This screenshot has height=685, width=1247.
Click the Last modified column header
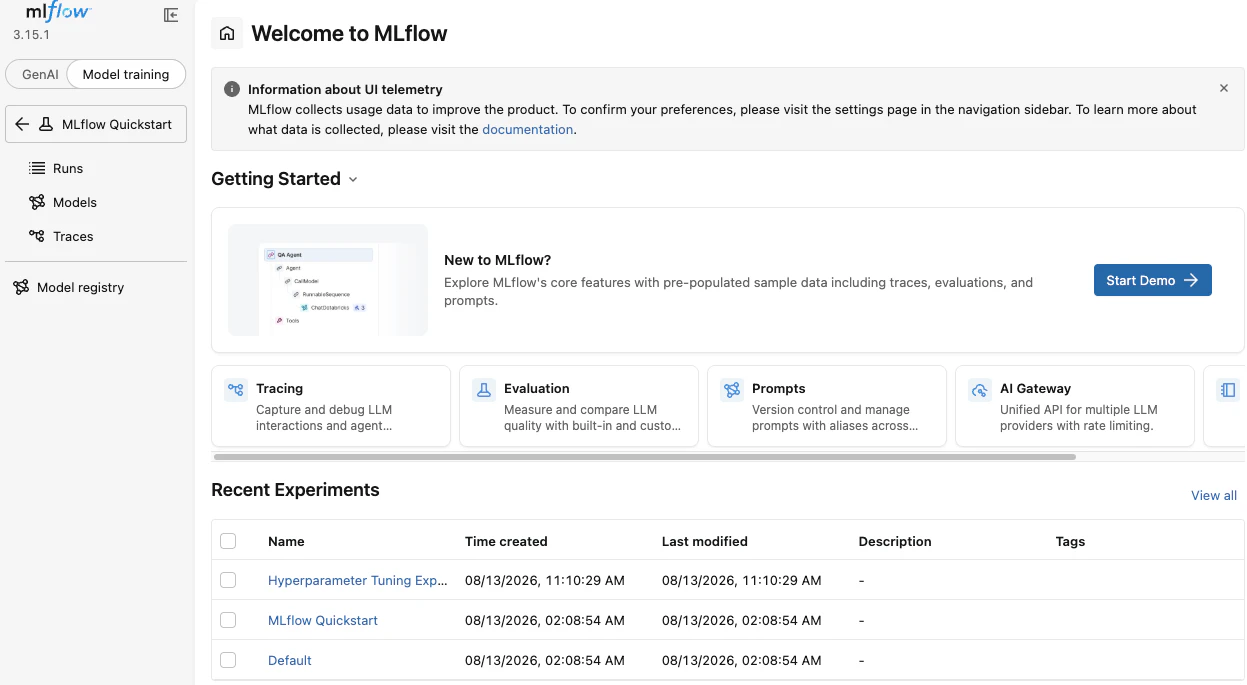click(x=705, y=541)
